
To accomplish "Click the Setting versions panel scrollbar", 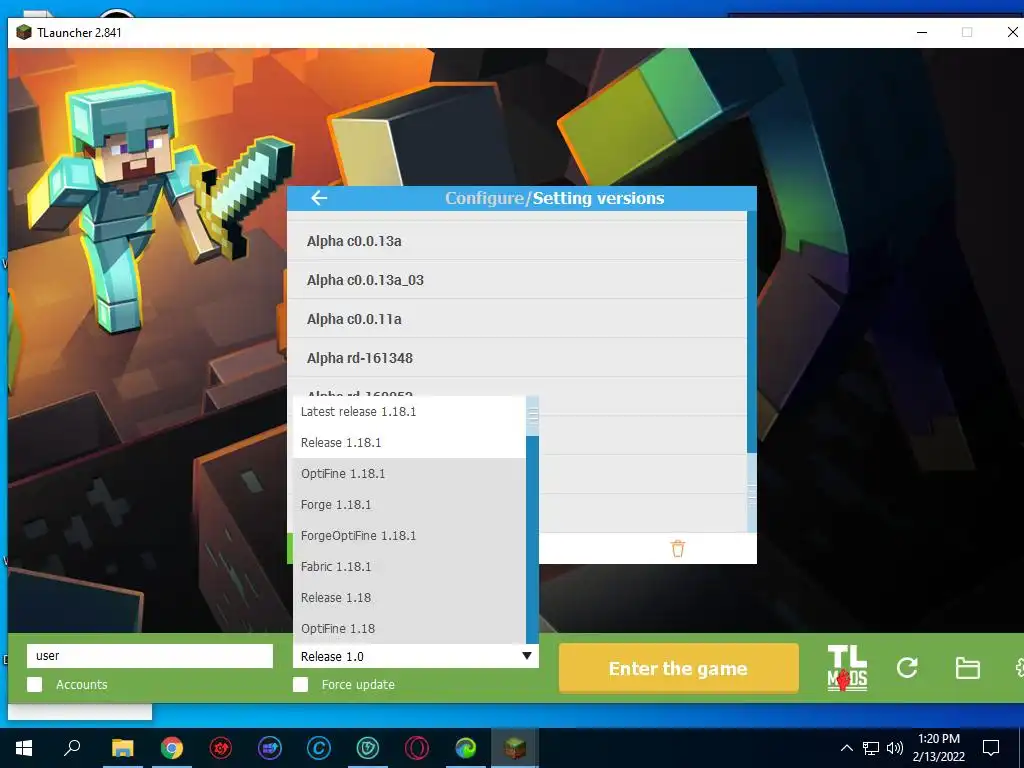I will 752,371.
